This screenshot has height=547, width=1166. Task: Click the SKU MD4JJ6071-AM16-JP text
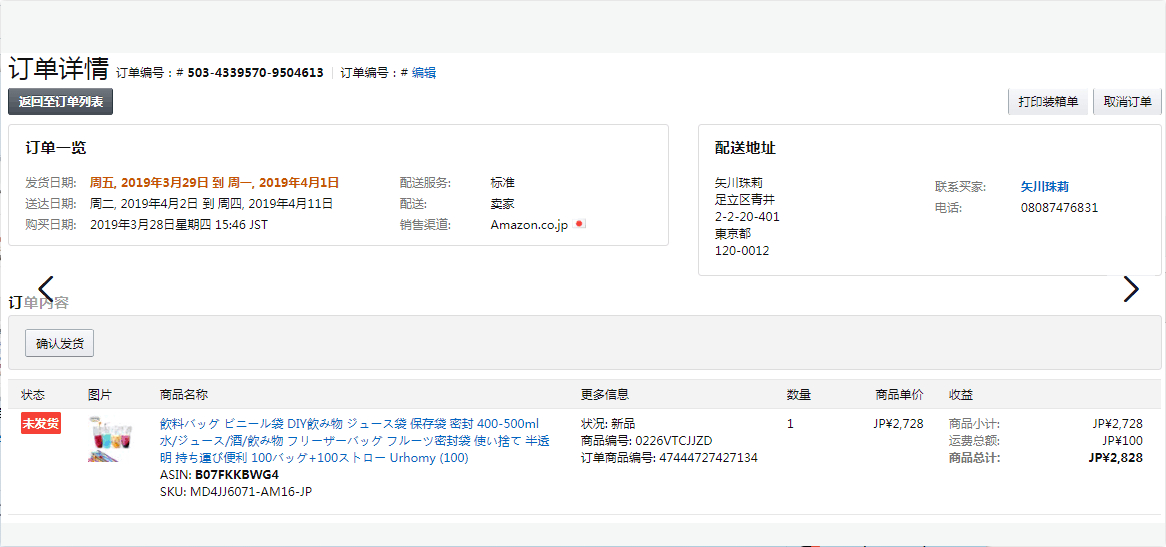coord(236,491)
